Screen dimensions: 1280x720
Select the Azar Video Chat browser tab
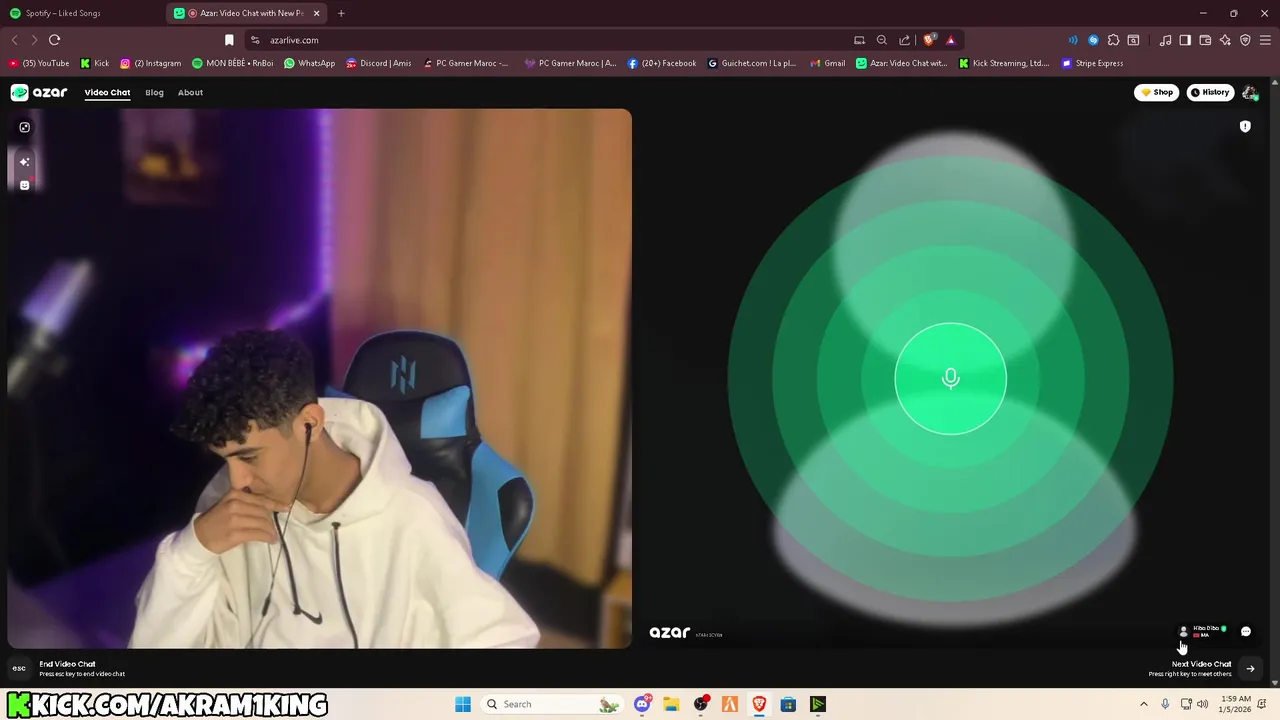[245, 13]
